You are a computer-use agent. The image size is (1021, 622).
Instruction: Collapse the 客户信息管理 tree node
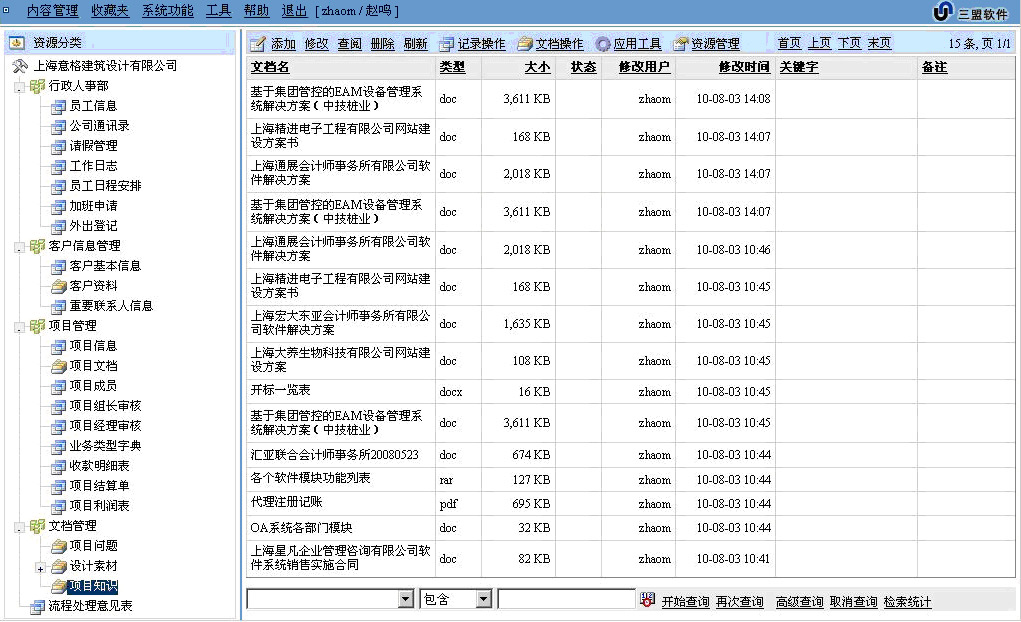click(20, 247)
